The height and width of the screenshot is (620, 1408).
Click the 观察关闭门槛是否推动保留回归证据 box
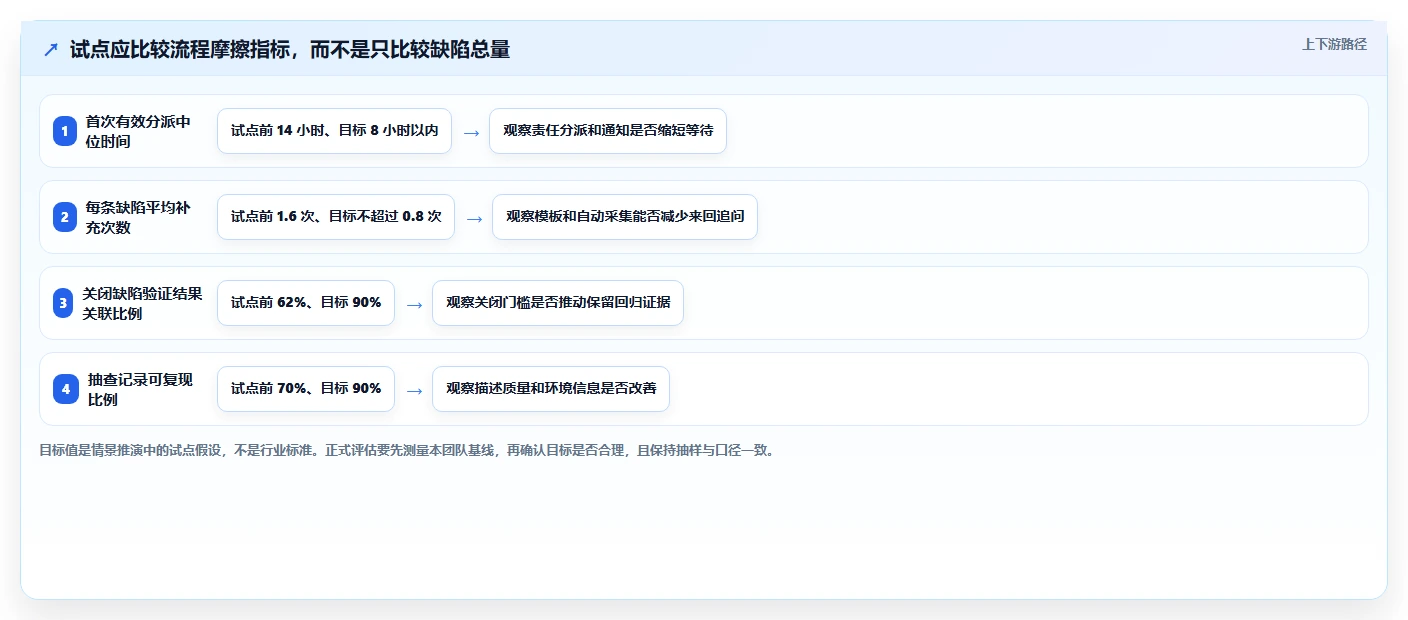coord(558,303)
